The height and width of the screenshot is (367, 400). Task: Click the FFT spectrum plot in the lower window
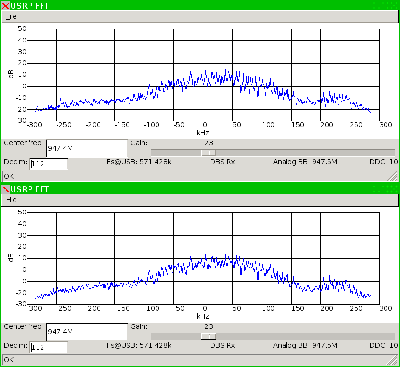pyautogui.click(x=203, y=258)
